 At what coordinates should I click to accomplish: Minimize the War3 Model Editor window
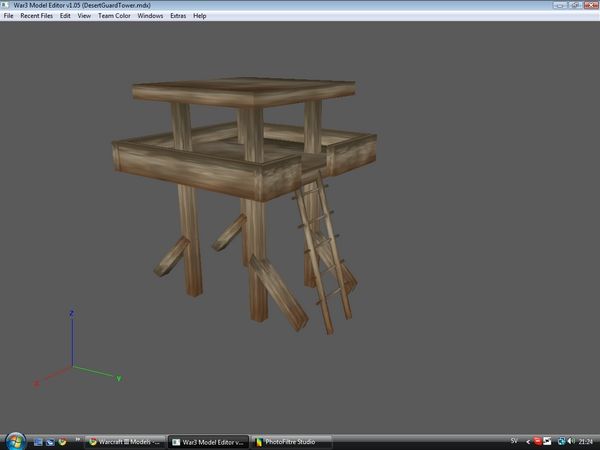pyautogui.click(x=560, y=5)
